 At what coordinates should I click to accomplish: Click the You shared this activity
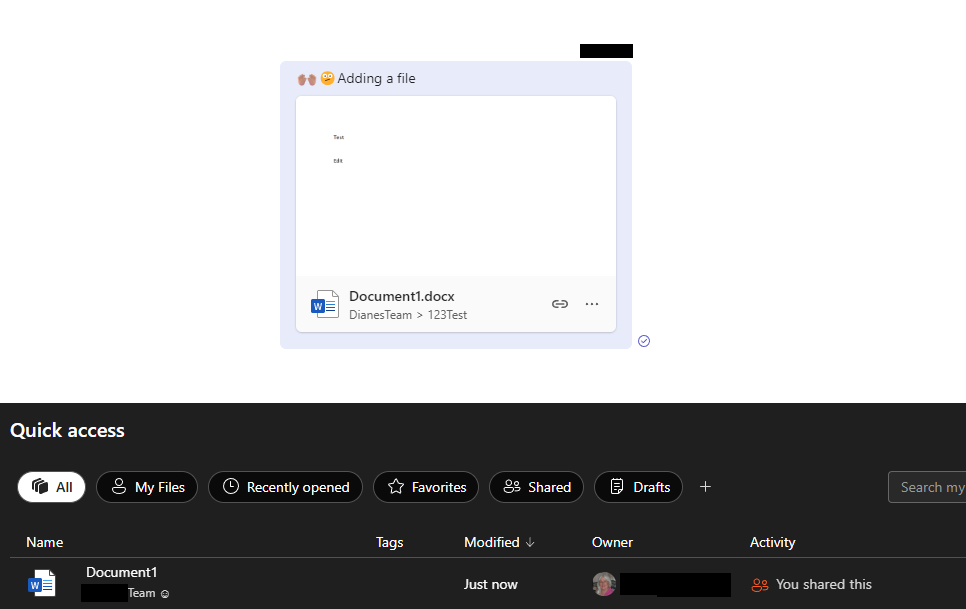coord(823,584)
